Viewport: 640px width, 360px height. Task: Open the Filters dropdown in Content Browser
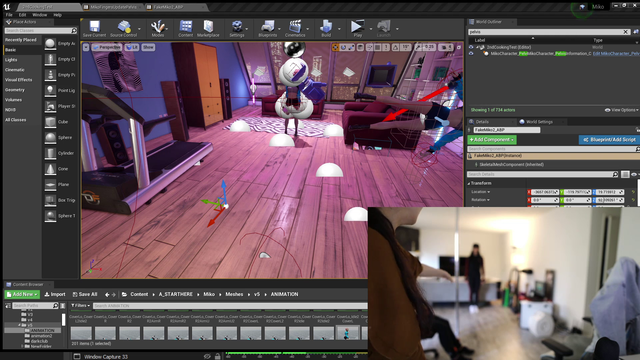coord(80,305)
